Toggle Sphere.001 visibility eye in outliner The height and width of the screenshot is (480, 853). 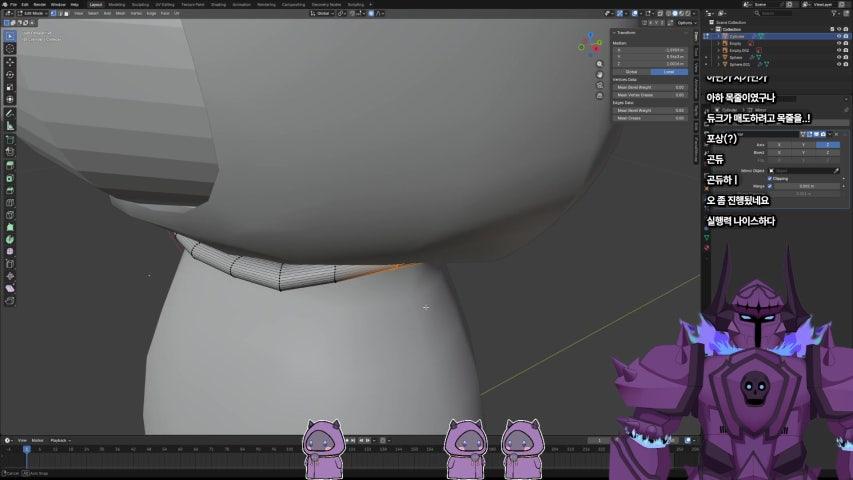click(838, 64)
